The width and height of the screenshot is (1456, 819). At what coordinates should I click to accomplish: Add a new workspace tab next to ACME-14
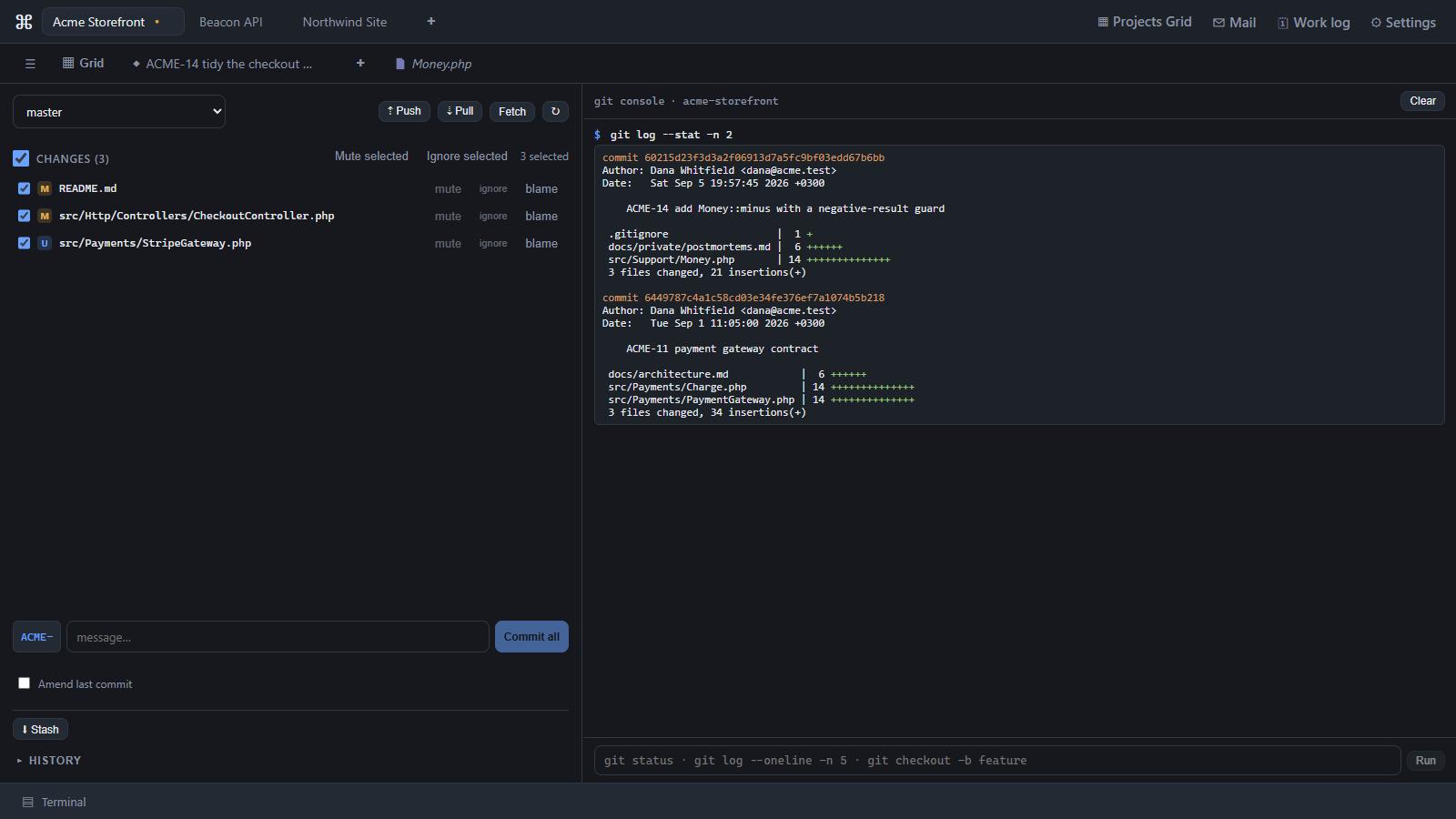360,63
